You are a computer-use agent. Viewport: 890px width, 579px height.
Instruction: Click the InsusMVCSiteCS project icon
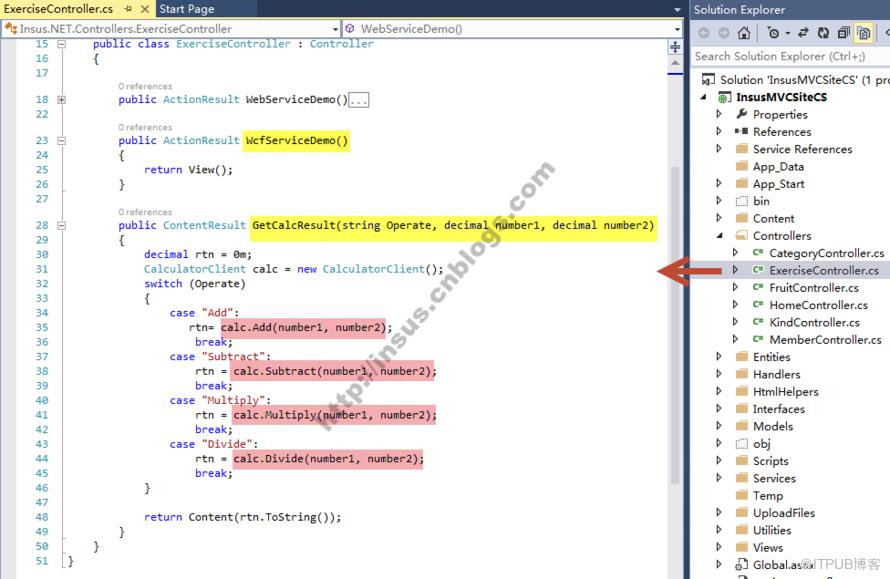point(724,97)
